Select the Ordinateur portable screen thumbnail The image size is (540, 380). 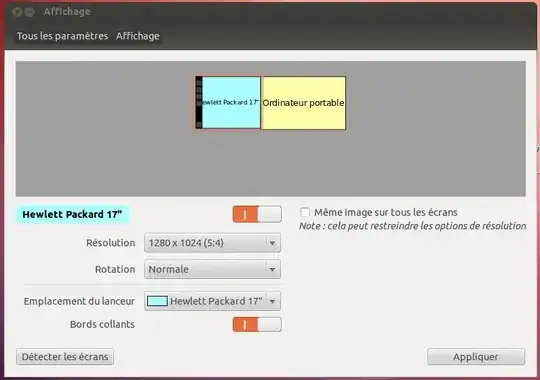coord(303,103)
